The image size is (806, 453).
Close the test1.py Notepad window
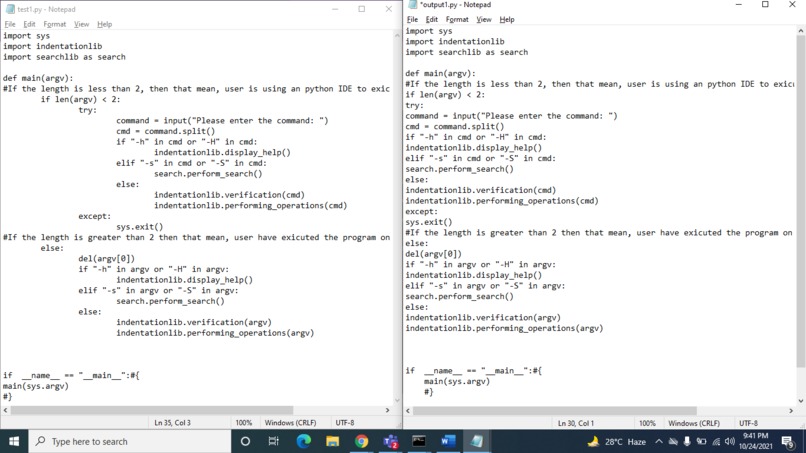389,9
